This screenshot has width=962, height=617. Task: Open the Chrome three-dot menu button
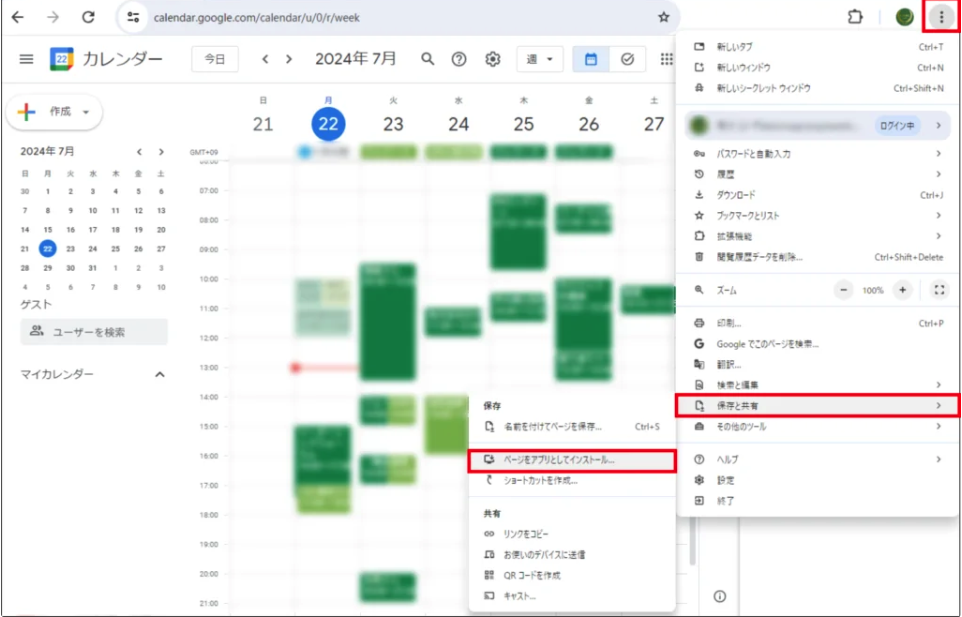click(x=940, y=17)
